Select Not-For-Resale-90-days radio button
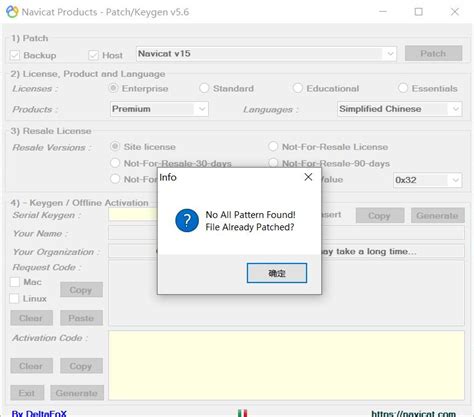Image resolution: width=474 pixels, height=417 pixels. 273,163
